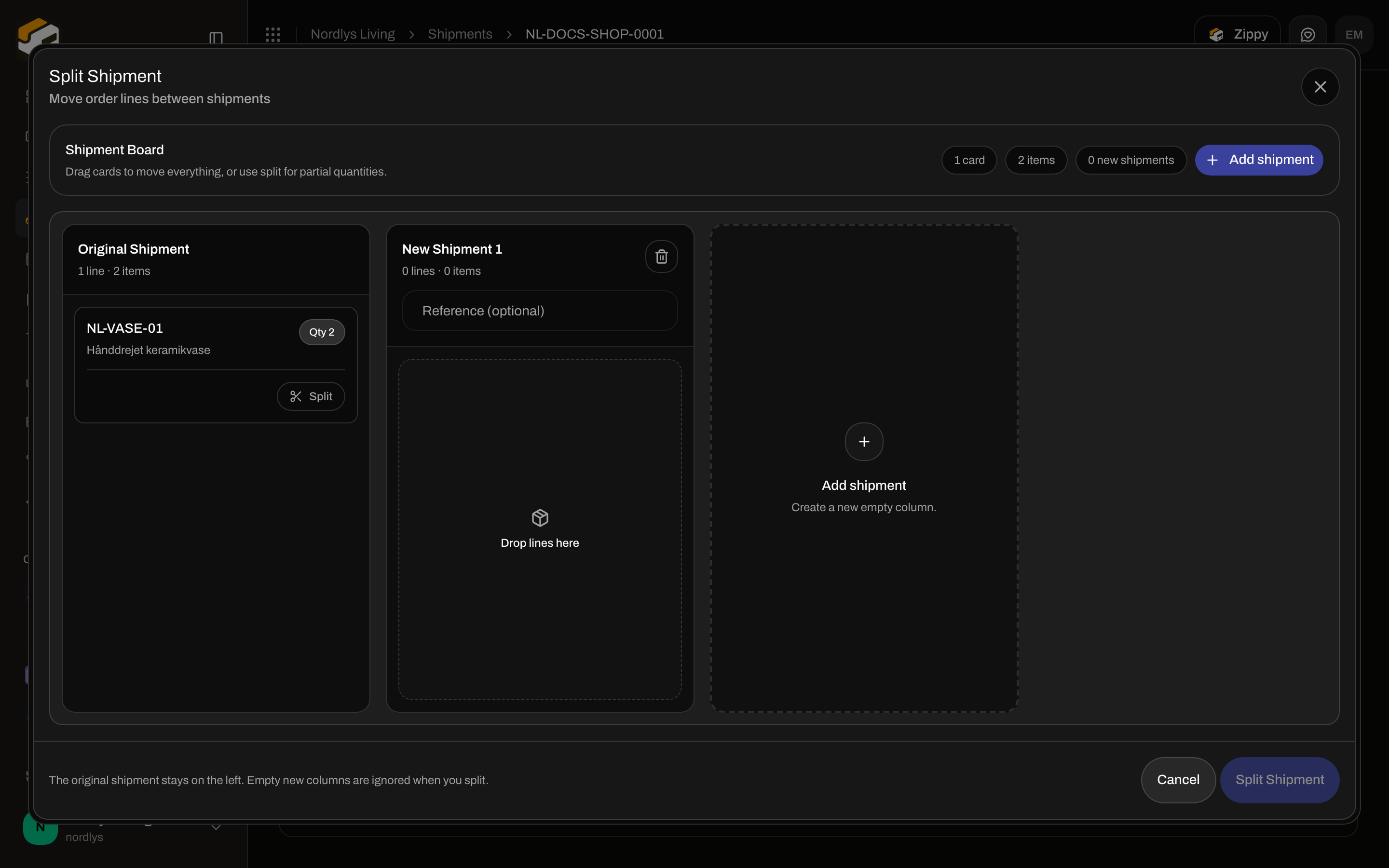Click the Original Shipment heading
This screenshot has height=868, width=1389.
[133, 249]
